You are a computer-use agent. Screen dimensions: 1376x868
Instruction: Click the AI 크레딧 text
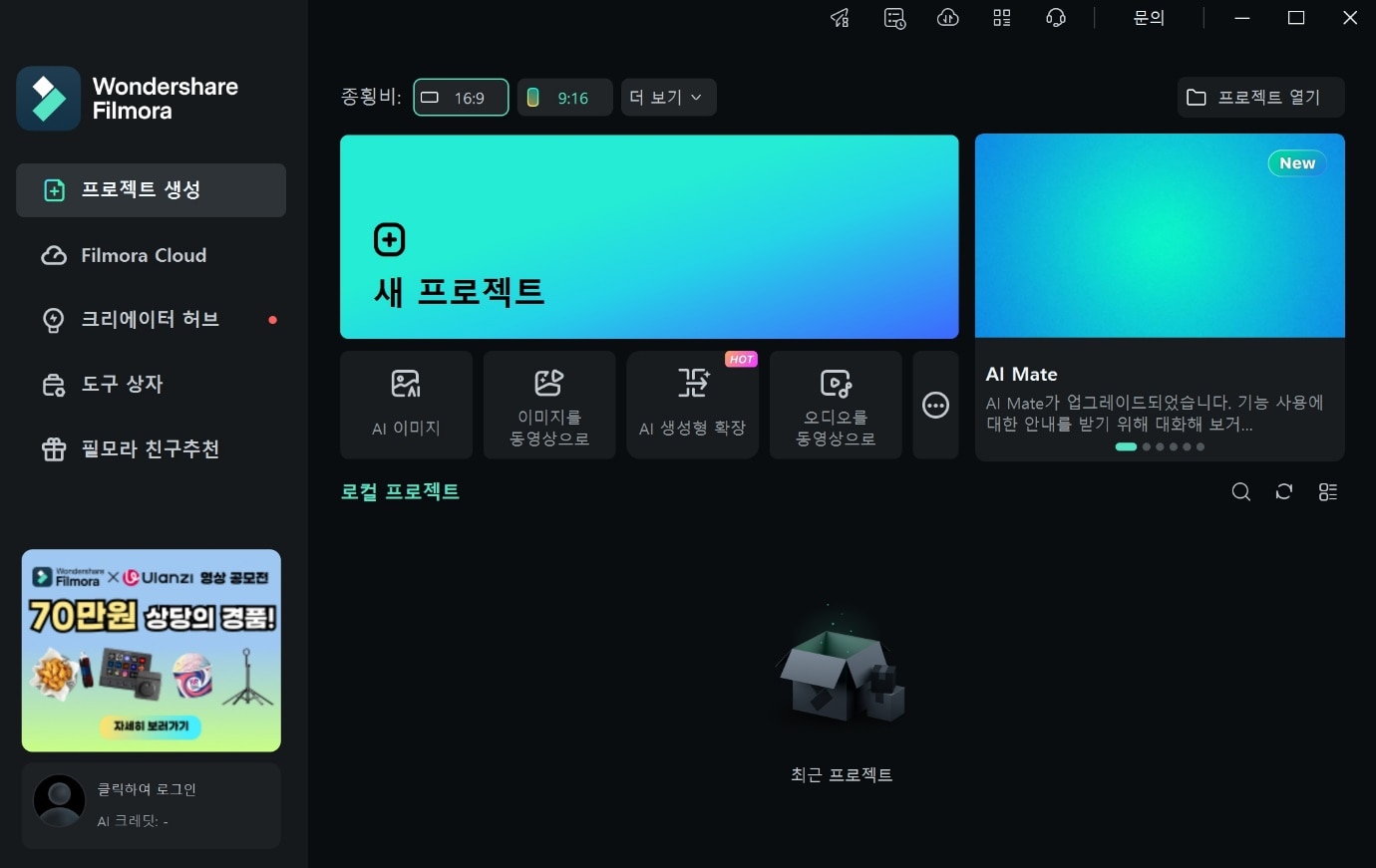pos(133,821)
